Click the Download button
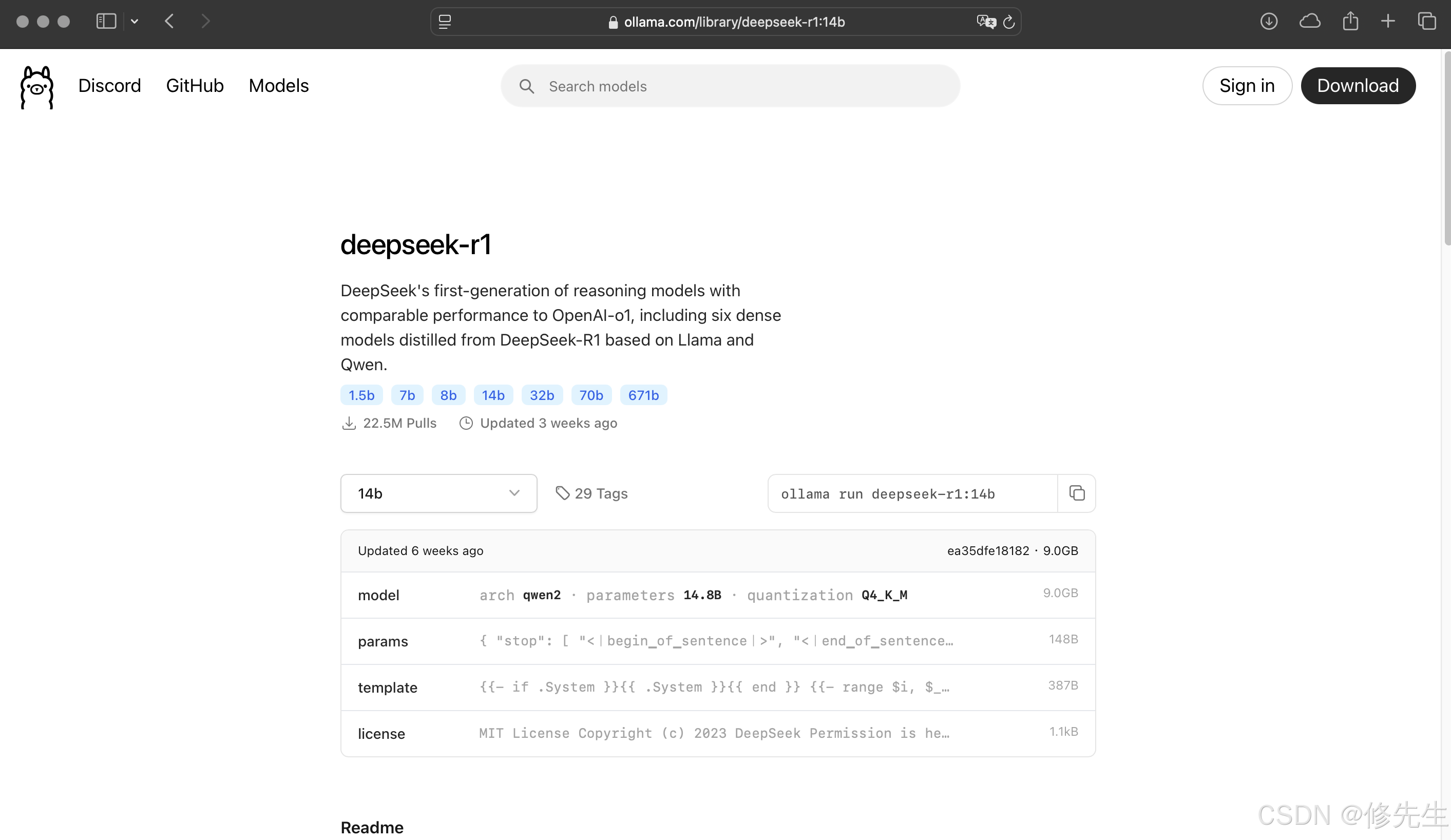The image size is (1451, 840). [1358, 85]
